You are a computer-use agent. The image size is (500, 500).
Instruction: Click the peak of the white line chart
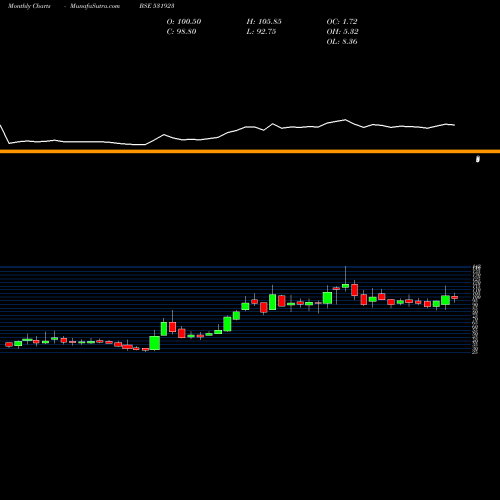coord(345,120)
